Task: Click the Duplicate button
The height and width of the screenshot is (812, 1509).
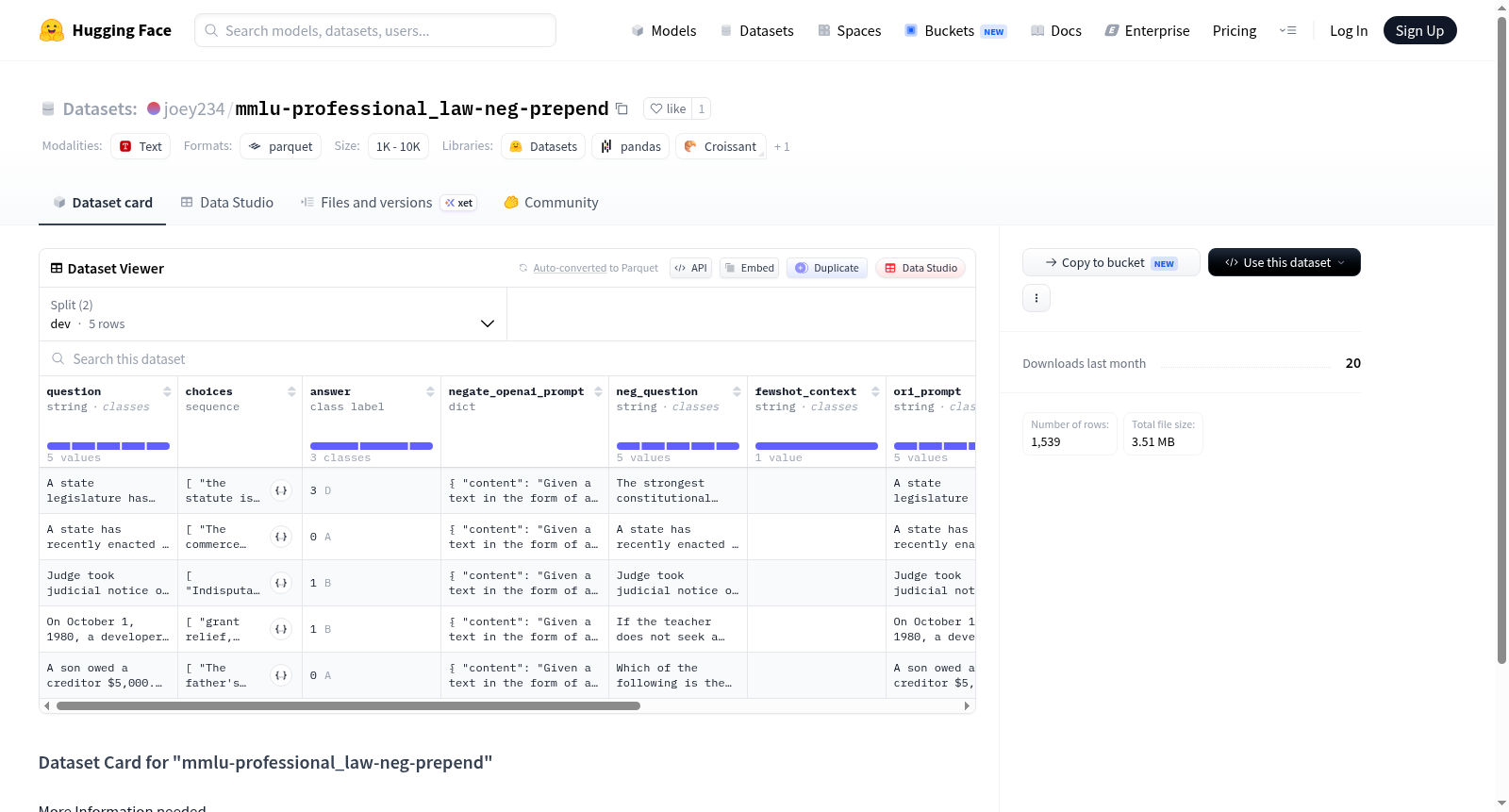Action: (827, 268)
